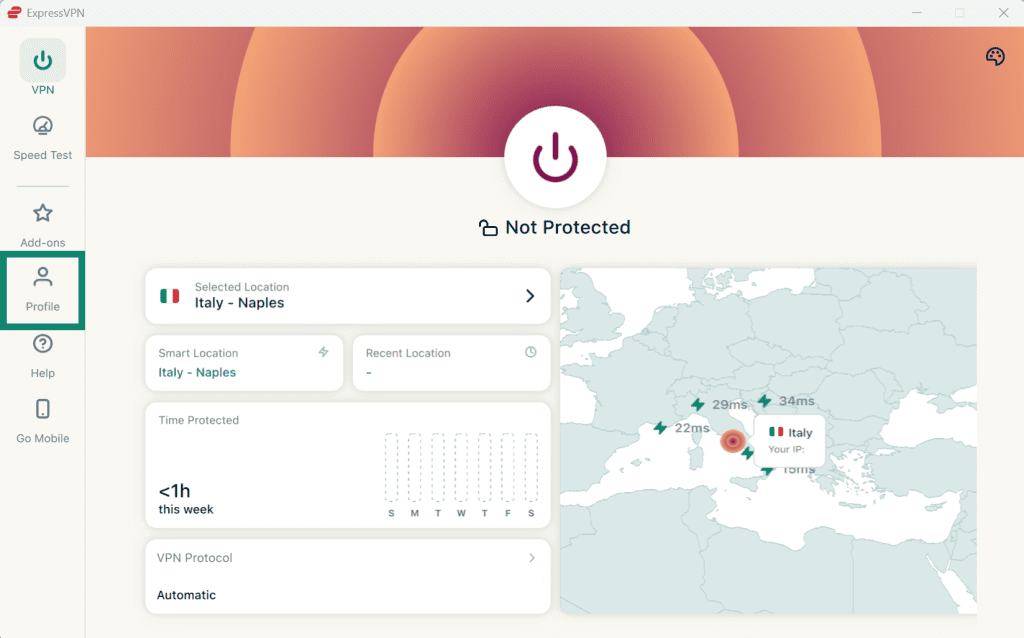Click the unlocked padlock icon
1024x638 pixels.
pos(488,227)
